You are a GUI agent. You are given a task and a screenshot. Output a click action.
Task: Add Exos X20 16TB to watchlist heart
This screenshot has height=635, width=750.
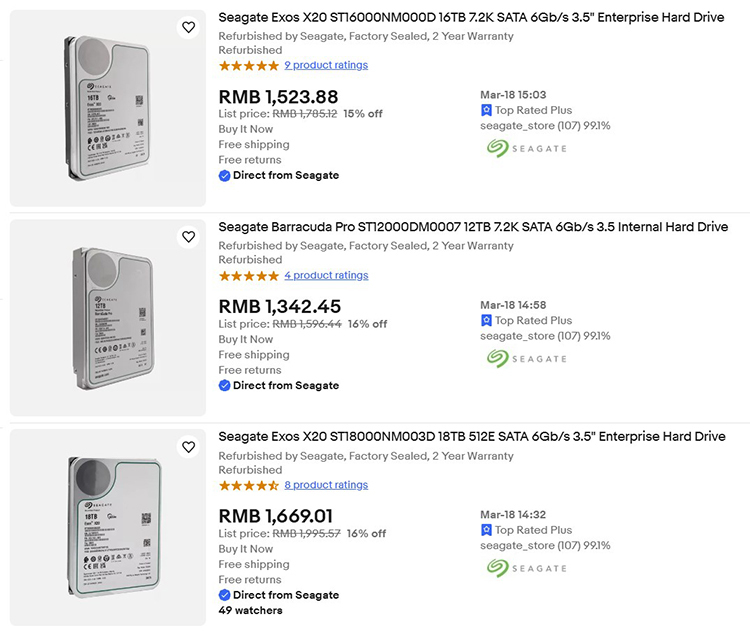pos(188,28)
